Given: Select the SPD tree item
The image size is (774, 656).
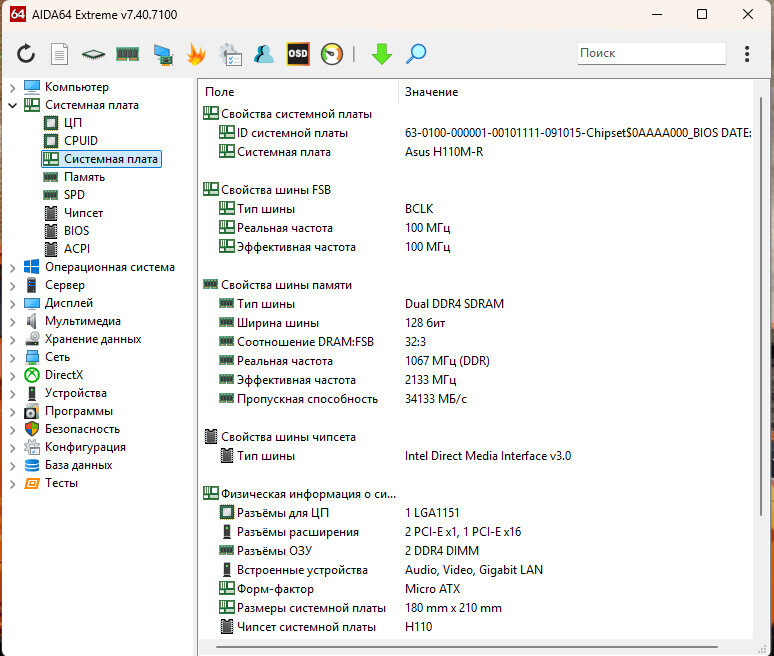Looking at the screenshot, I should (x=74, y=195).
